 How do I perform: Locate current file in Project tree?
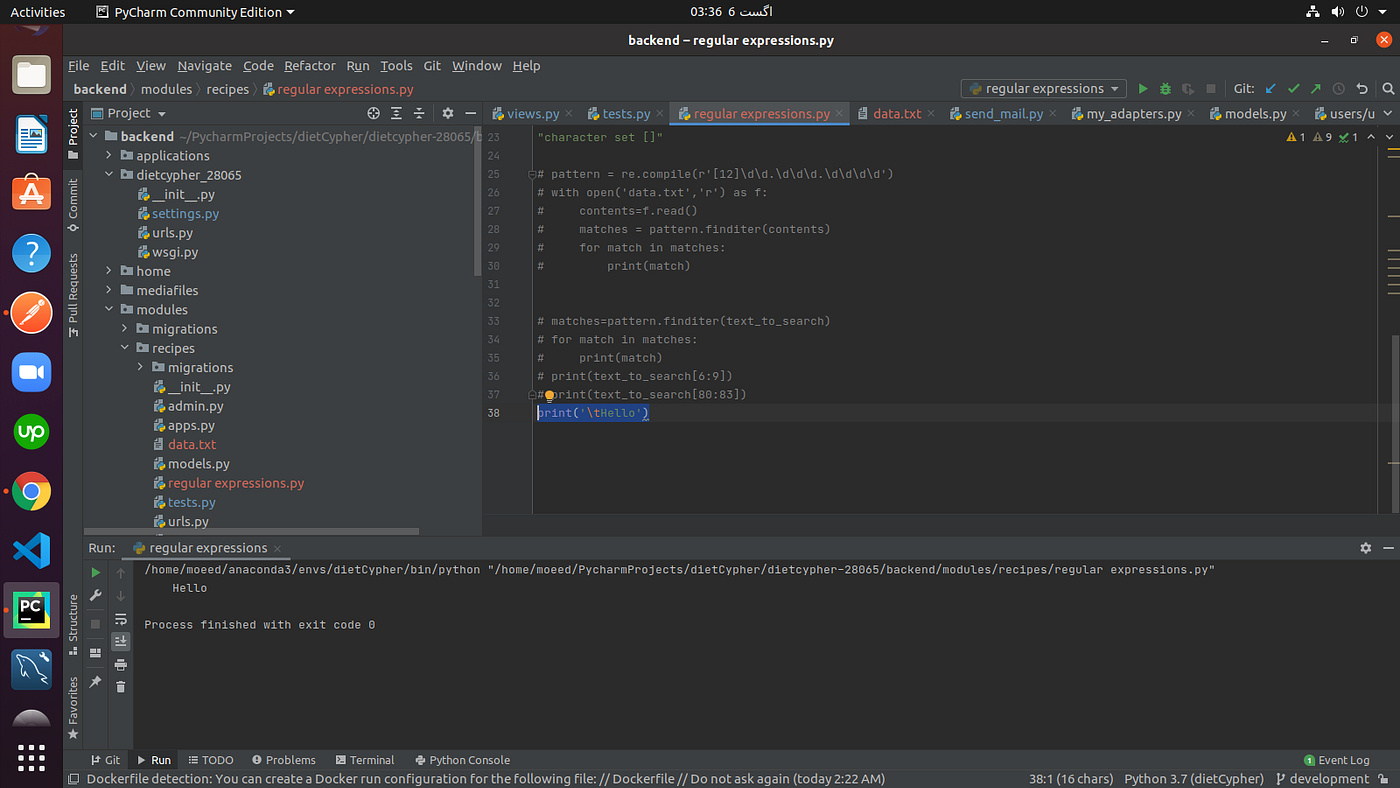click(374, 114)
